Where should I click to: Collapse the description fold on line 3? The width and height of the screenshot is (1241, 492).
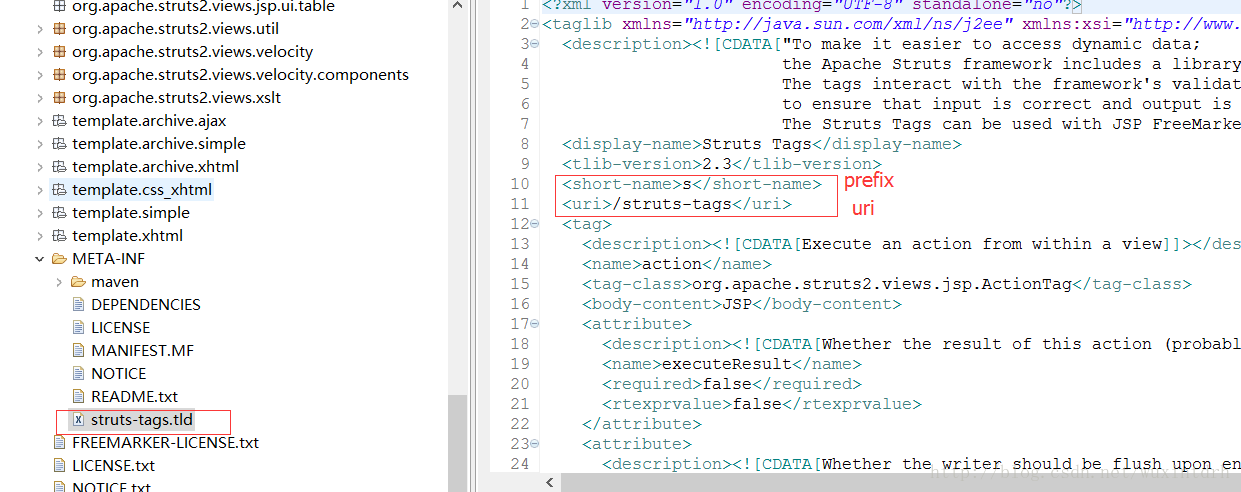point(534,44)
